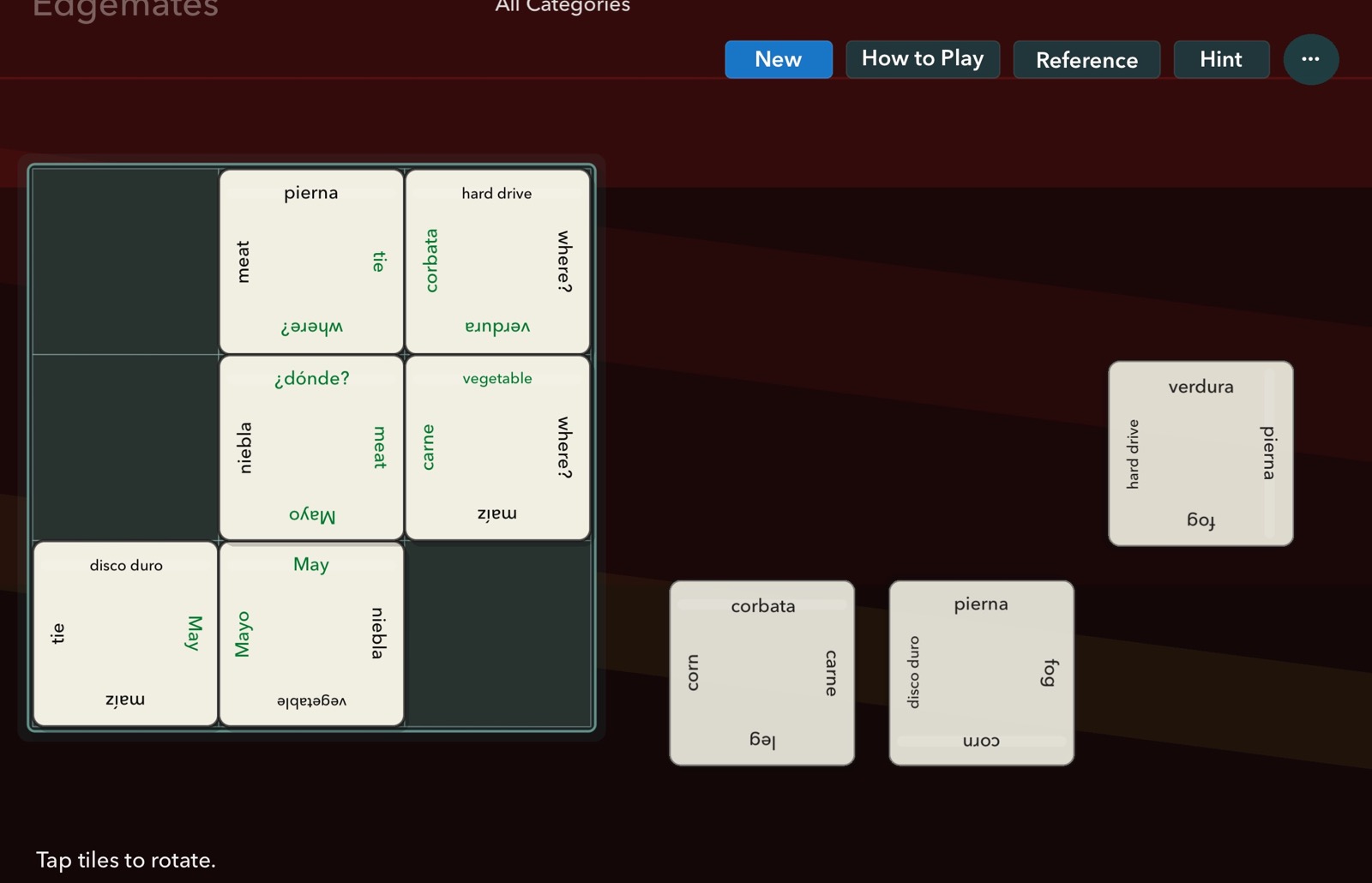Rotate the unplaced pierna tile with fog edge

tap(980, 671)
